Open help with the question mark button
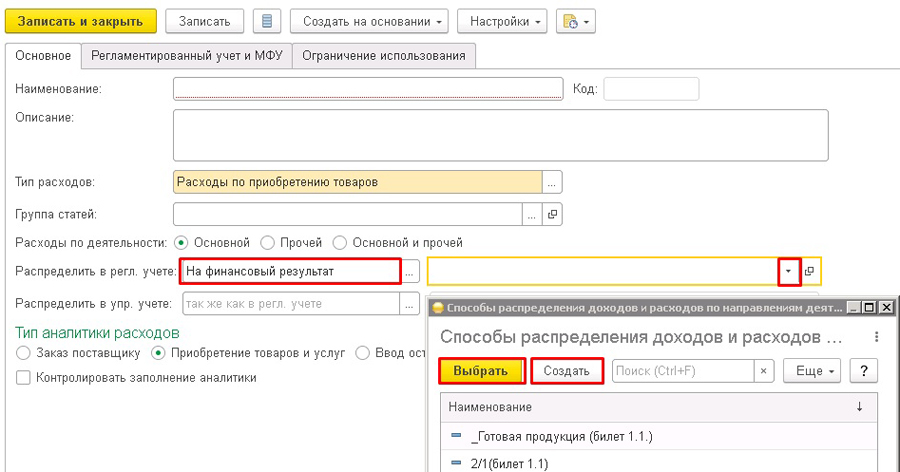Image resolution: width=900 pixels, height=472 pixels. [863, 371]
